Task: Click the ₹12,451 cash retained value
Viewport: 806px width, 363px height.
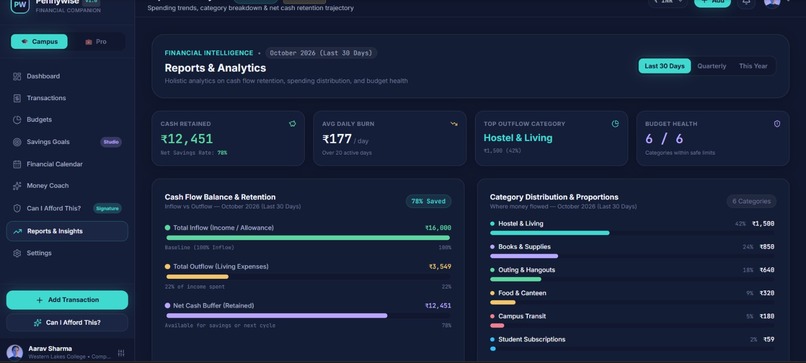Action: coord(187,139)
